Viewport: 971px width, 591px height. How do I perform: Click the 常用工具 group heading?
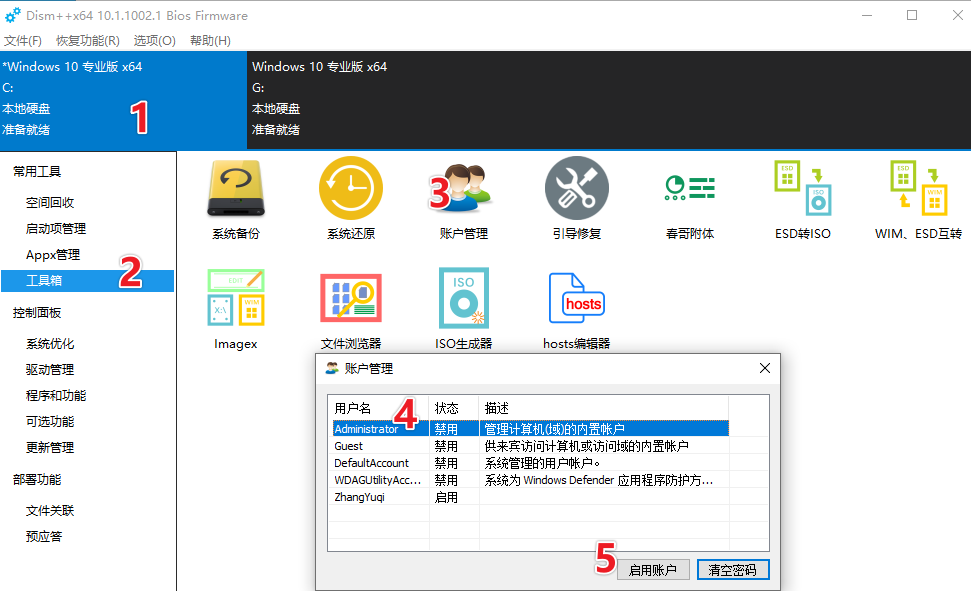pyautogui.click(x=37, y=172)
